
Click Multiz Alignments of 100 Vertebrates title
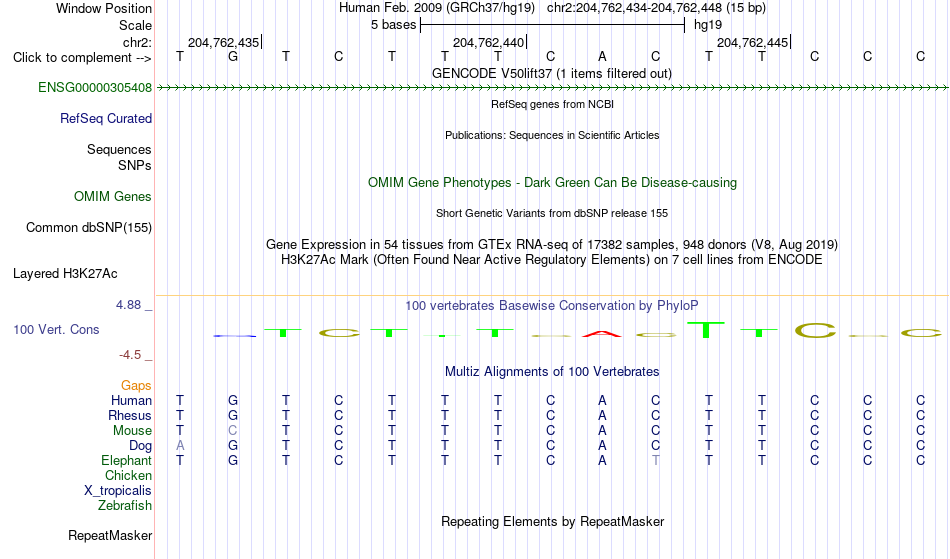[552, 372]
